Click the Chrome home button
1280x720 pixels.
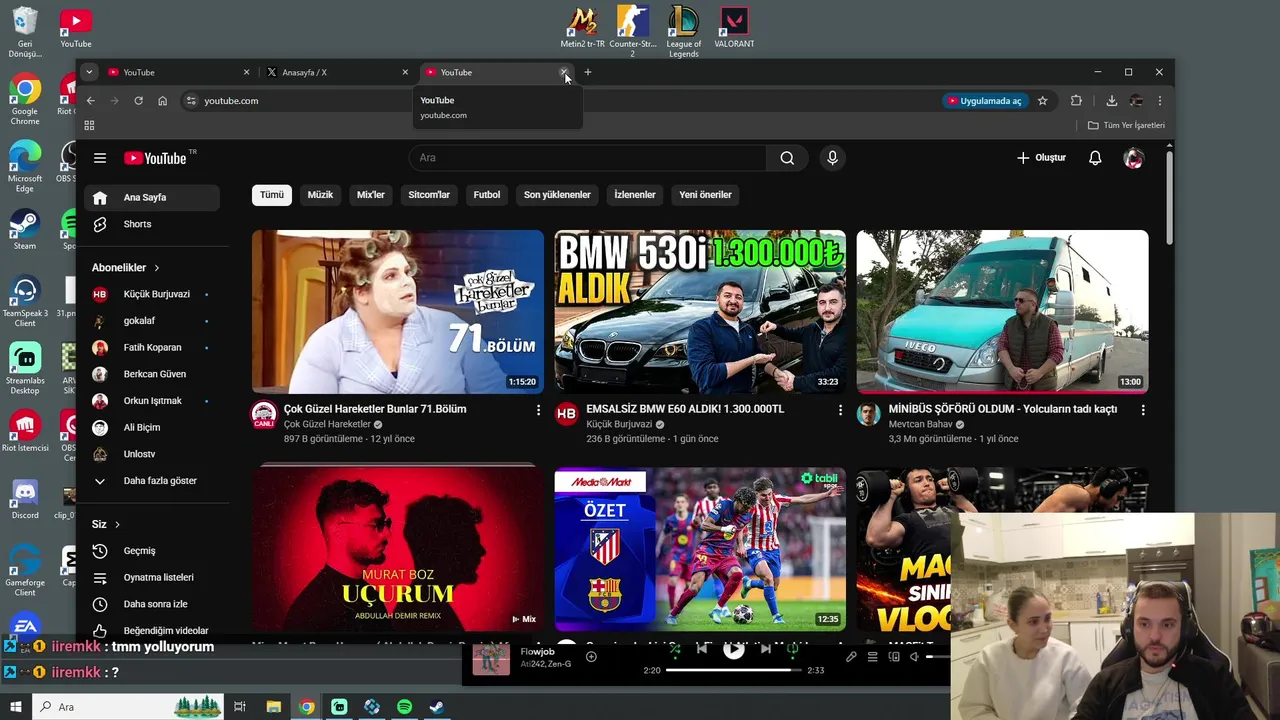(x=162, y=101)
